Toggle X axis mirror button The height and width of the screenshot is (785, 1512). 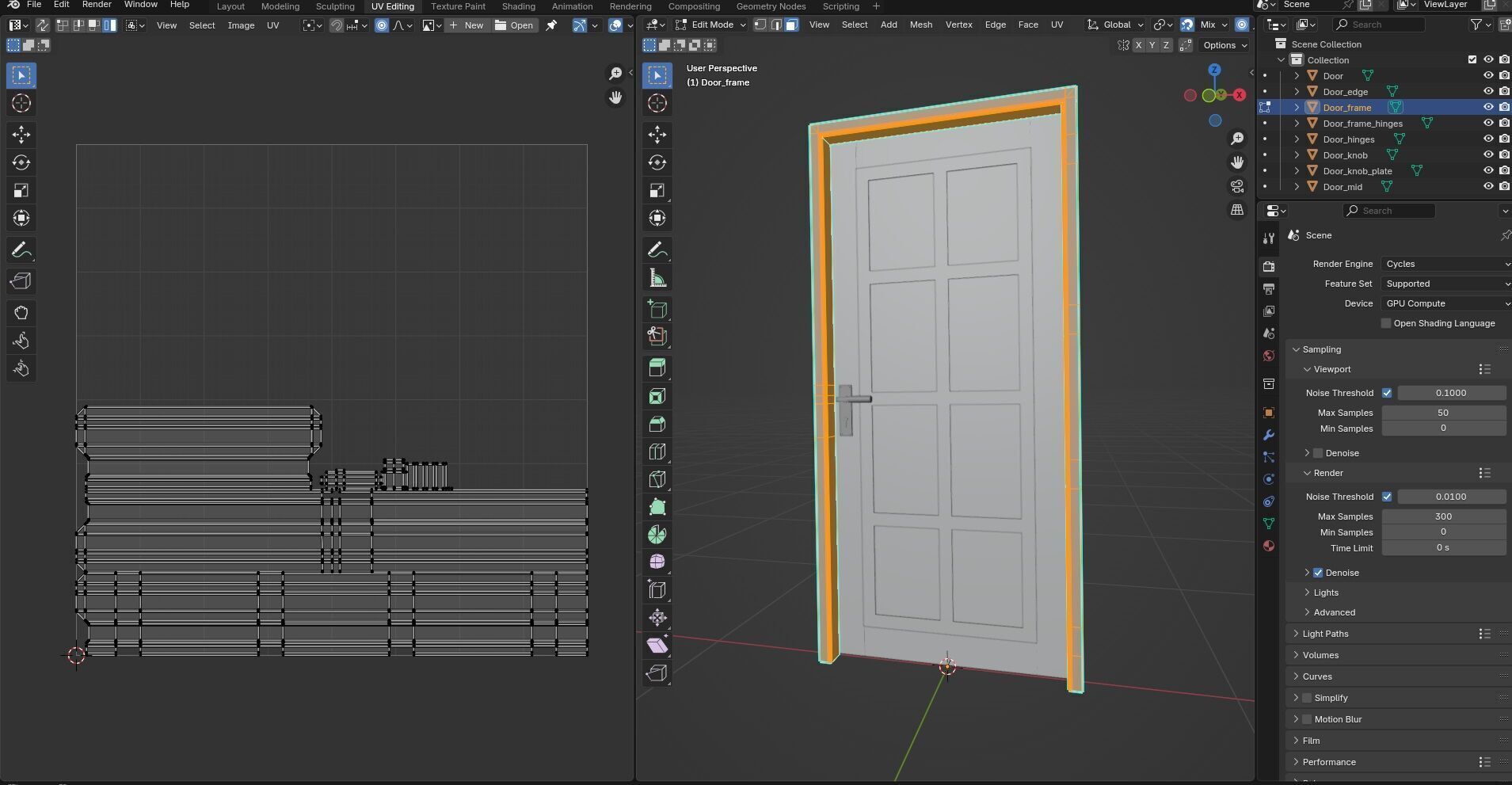(1138, 45)
